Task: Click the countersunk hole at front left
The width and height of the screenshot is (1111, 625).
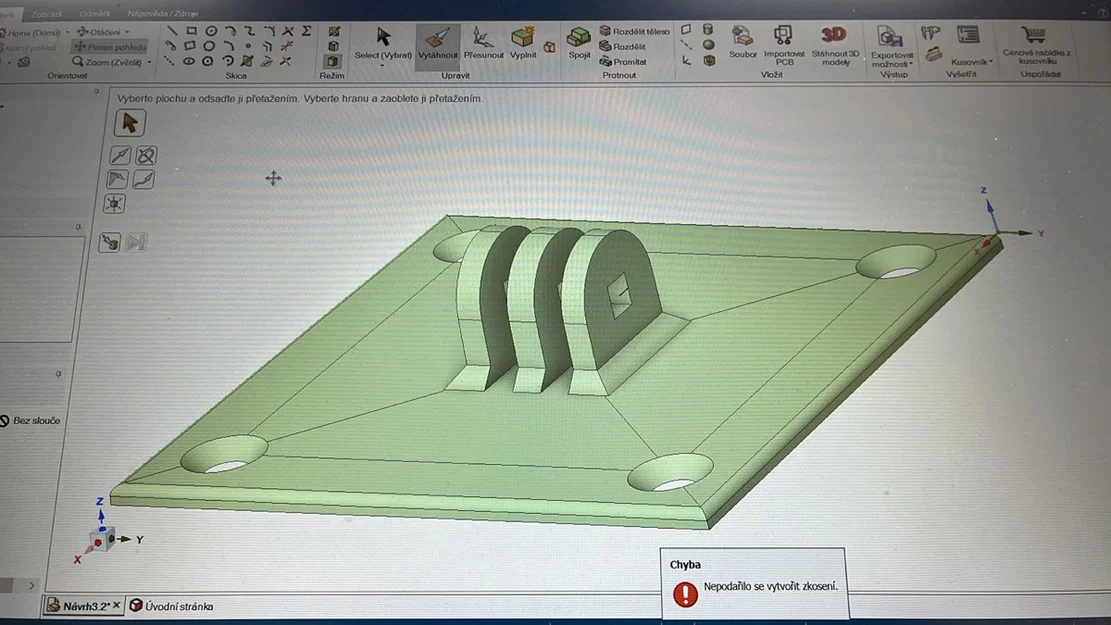Action: tap(225, 455)
